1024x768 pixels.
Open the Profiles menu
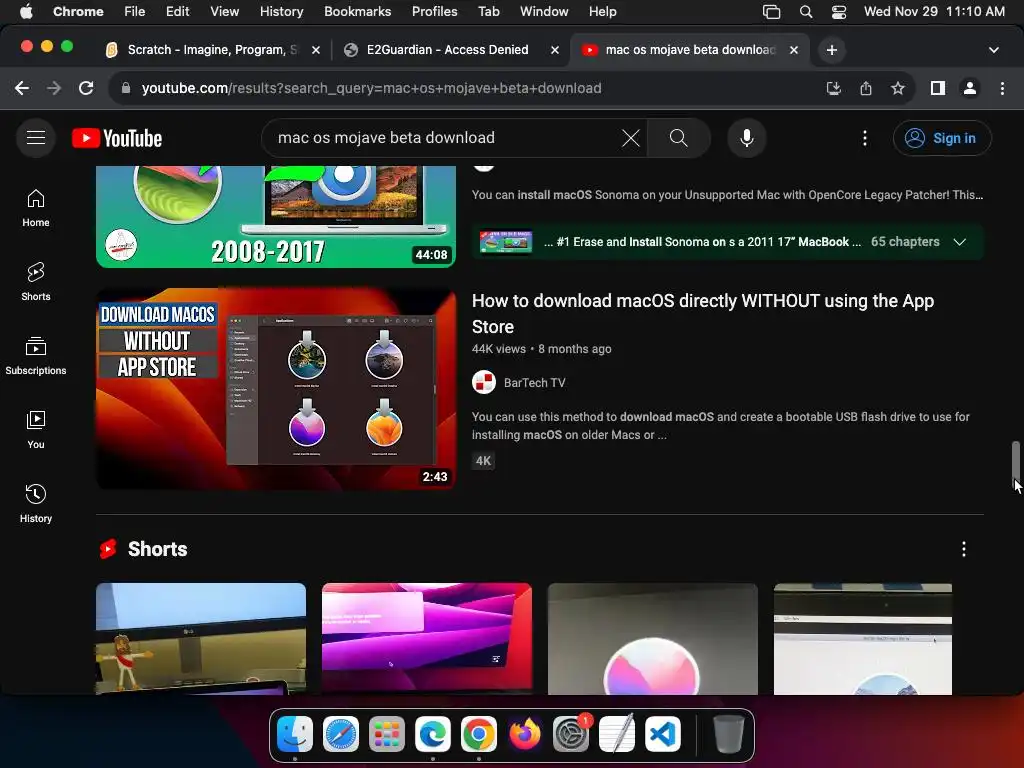click(434, 11)
